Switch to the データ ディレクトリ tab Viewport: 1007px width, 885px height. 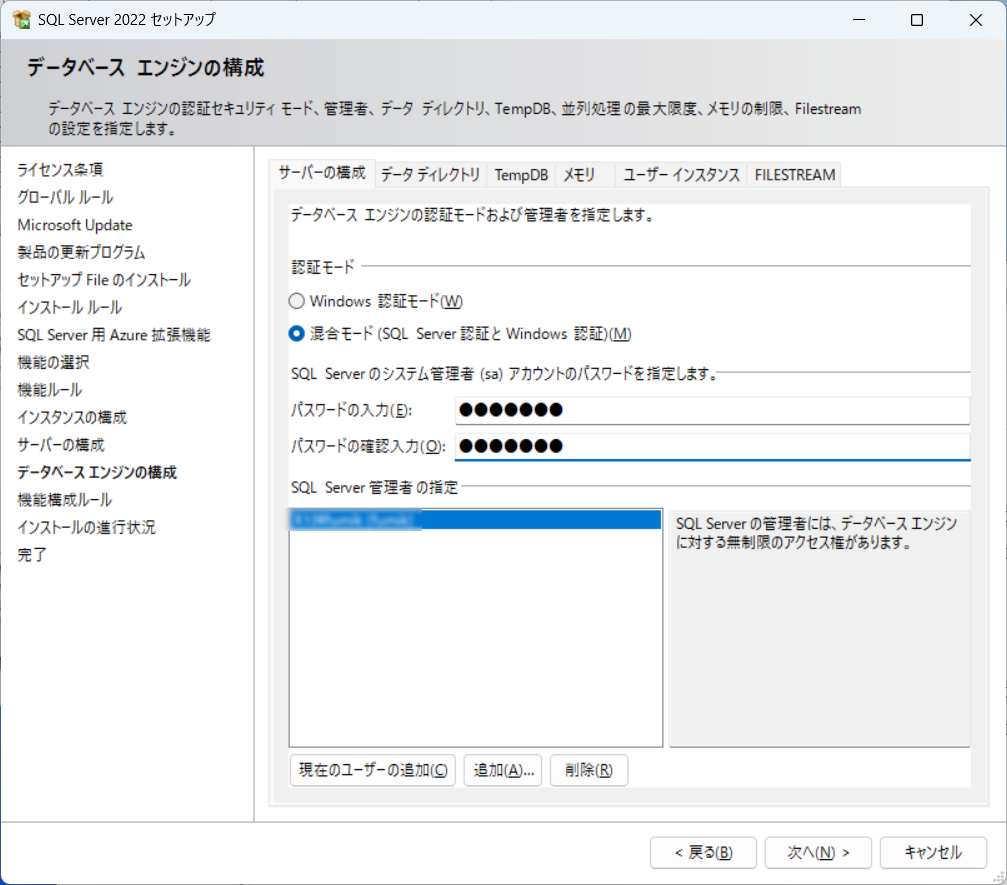click(x=430, y=175)
